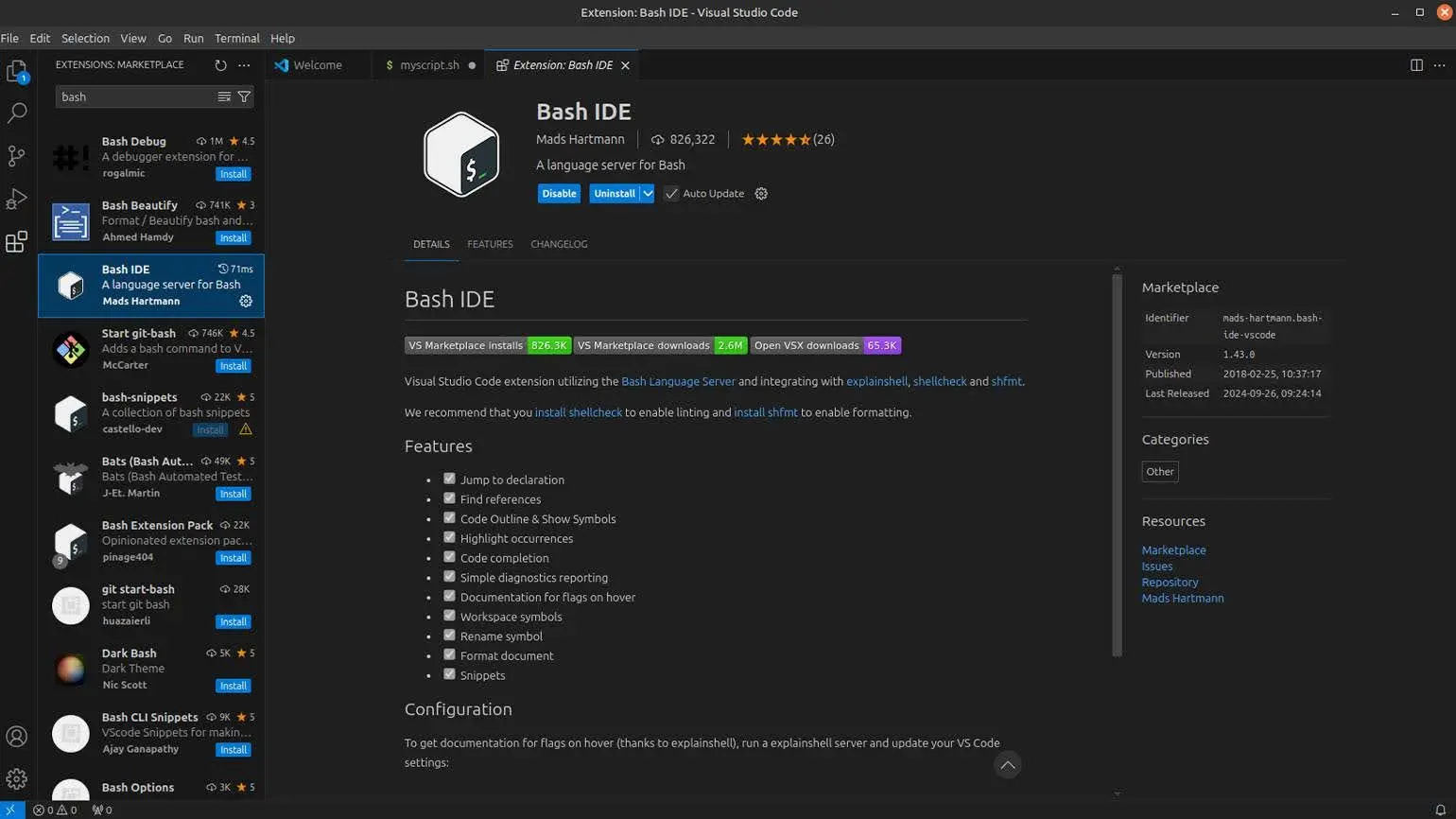Click the filter extensions funnel icon
This screenshot has width=1456, height=819.
pos(244,96)
